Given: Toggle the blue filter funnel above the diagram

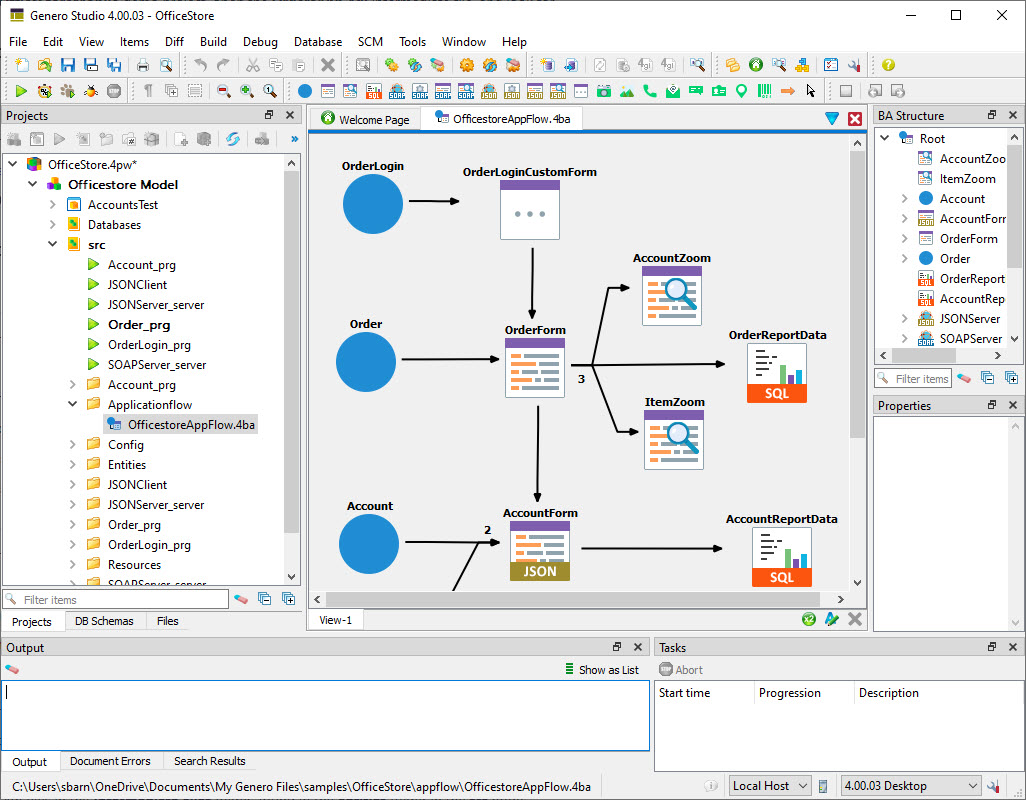Looking at the screenshot, I should click(x=831, y=117).
